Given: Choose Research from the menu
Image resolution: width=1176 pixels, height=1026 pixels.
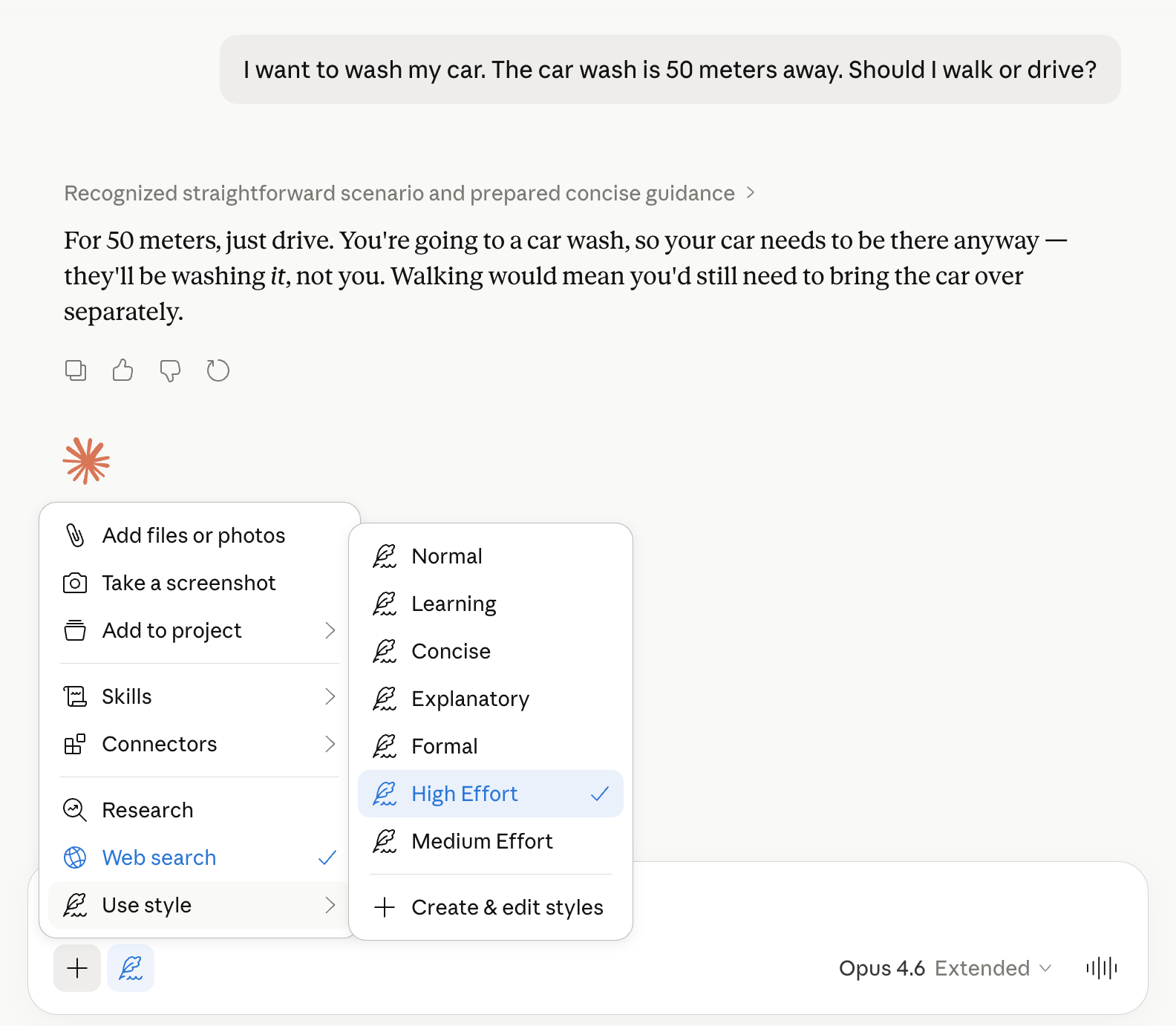Looking at the screenshot, I should [148, 810].
